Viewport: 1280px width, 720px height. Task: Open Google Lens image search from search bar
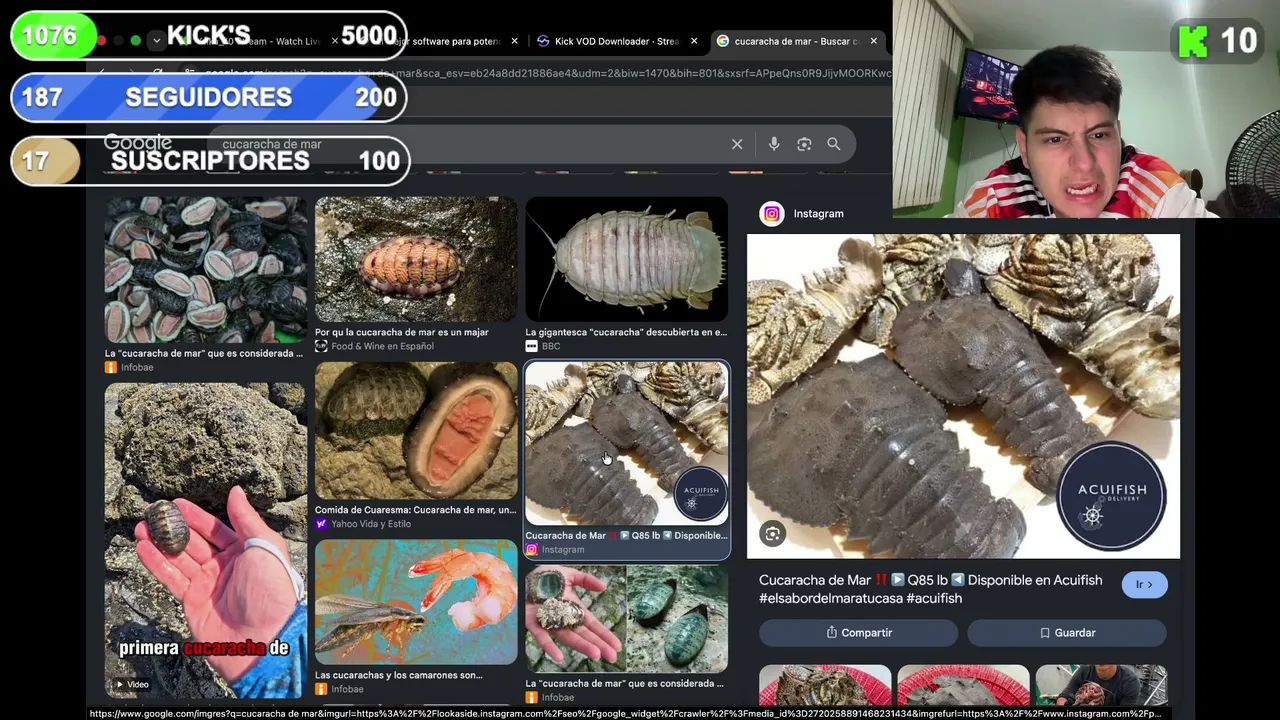pos(804,144)
